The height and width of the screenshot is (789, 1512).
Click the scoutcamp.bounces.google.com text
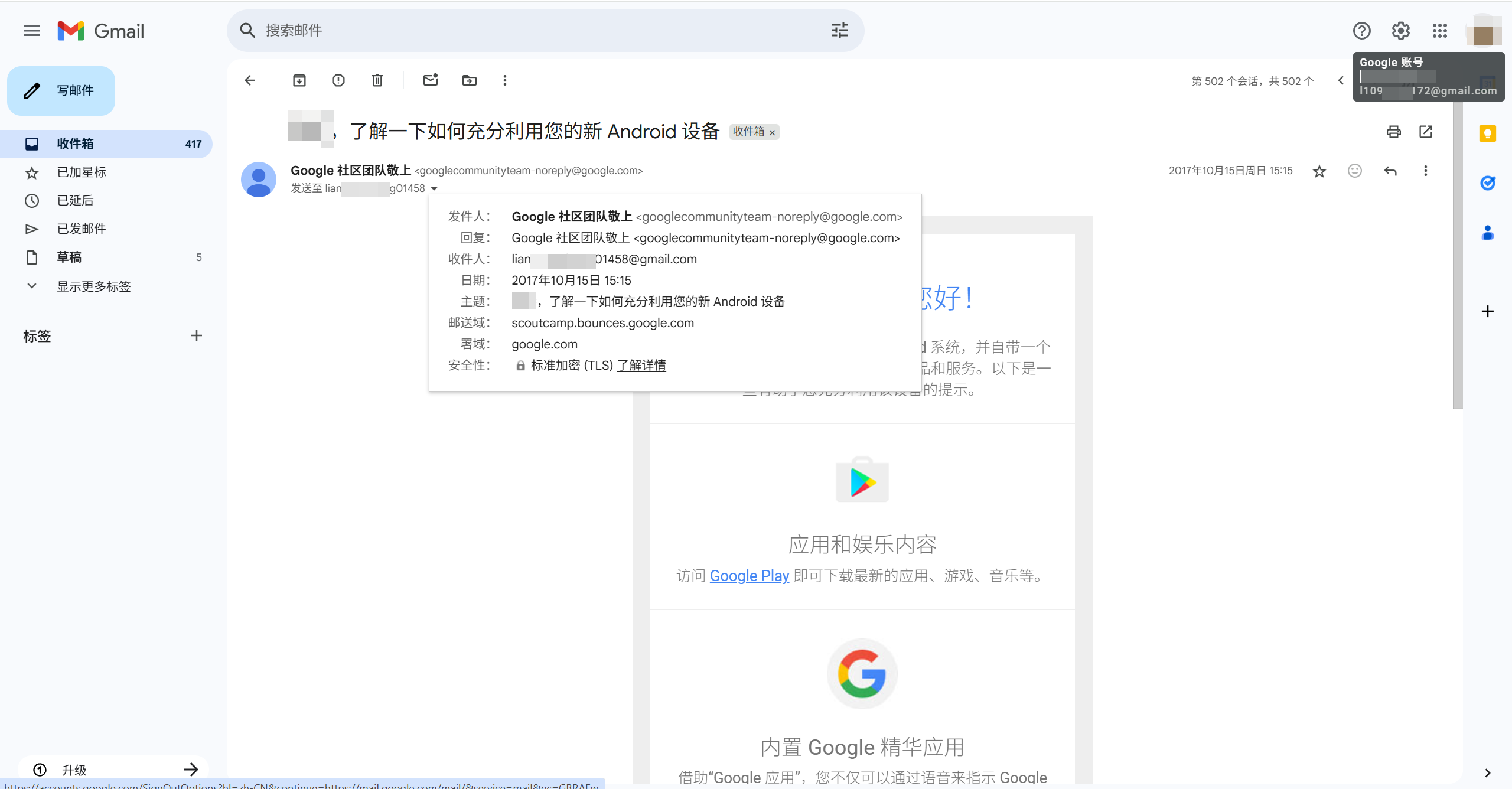(603, 323)
